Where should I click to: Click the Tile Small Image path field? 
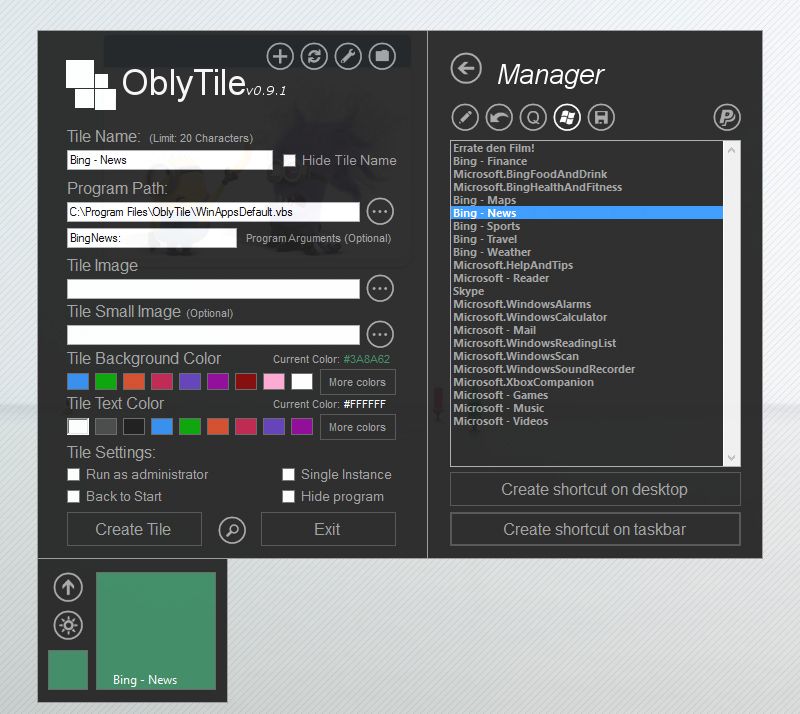click(213, 335)
